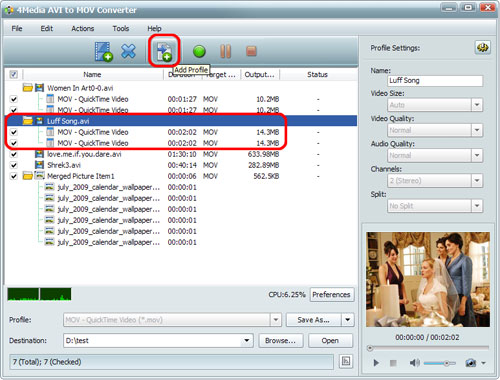Click the Name column header
500x380 pixels.
pos(92,75)
